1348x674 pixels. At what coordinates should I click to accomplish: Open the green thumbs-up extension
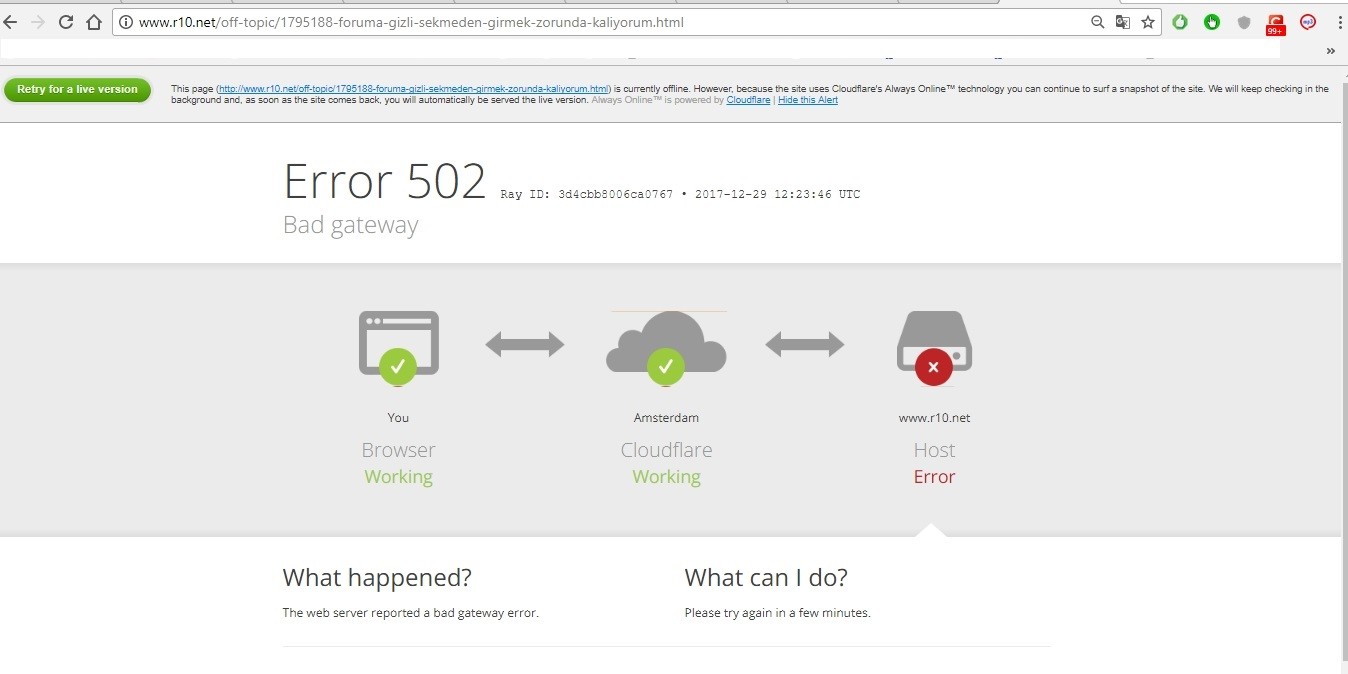(1180, 22)
